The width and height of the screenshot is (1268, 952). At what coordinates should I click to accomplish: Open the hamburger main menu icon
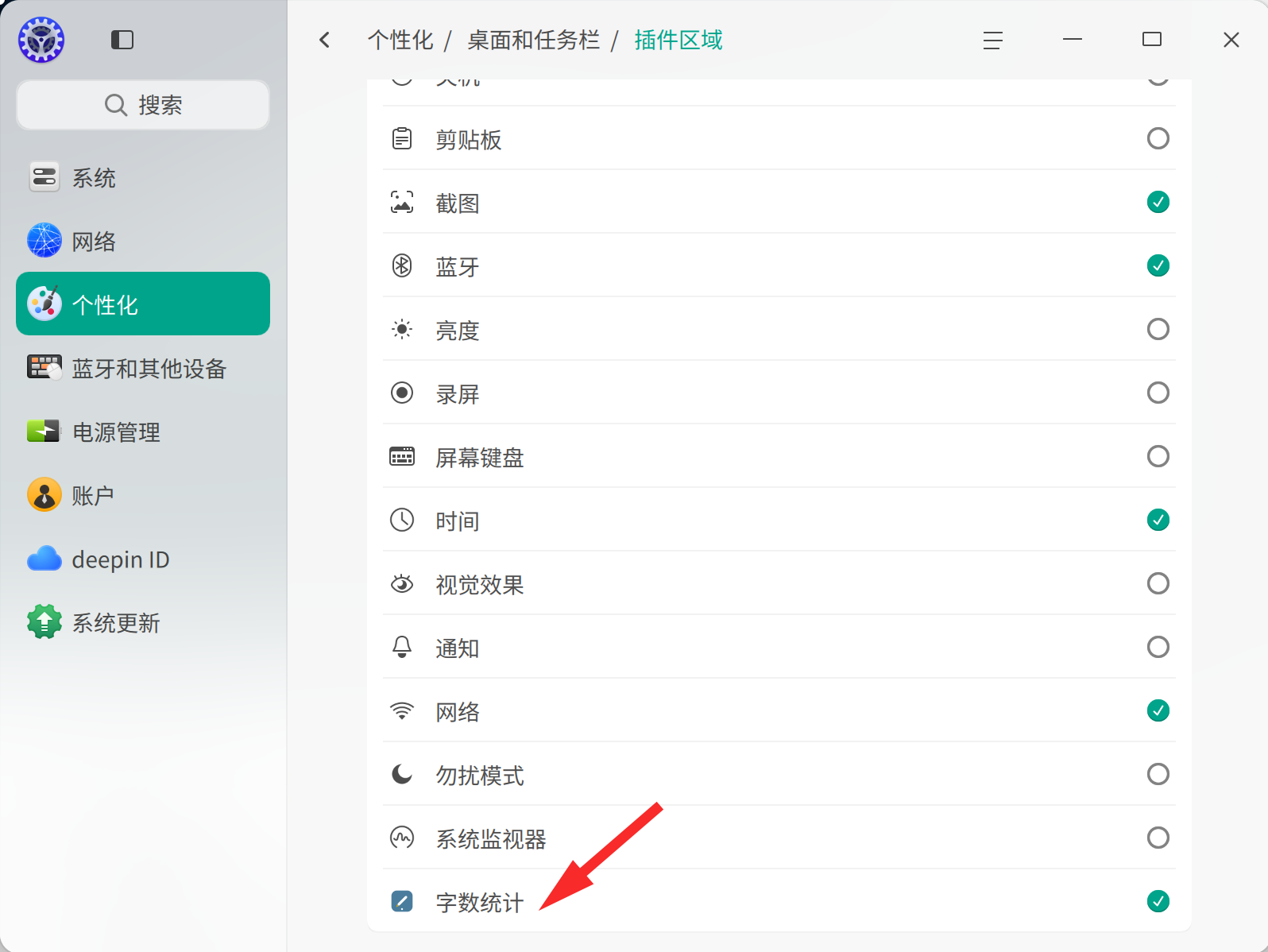pos(992,40)
